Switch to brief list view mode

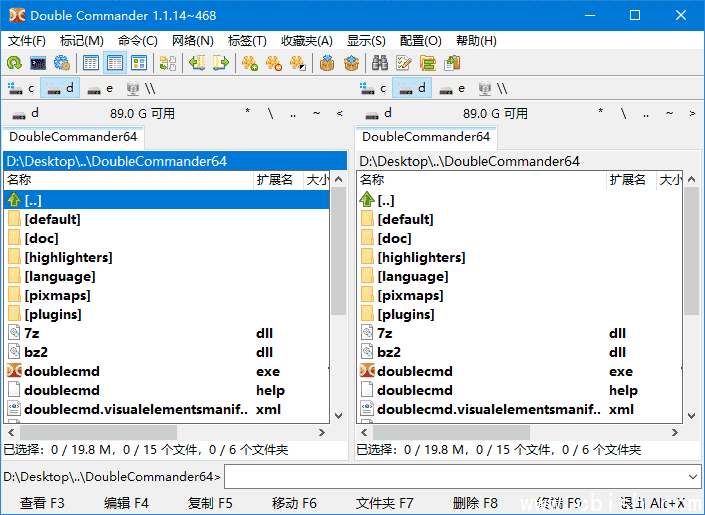click(91, 63)
